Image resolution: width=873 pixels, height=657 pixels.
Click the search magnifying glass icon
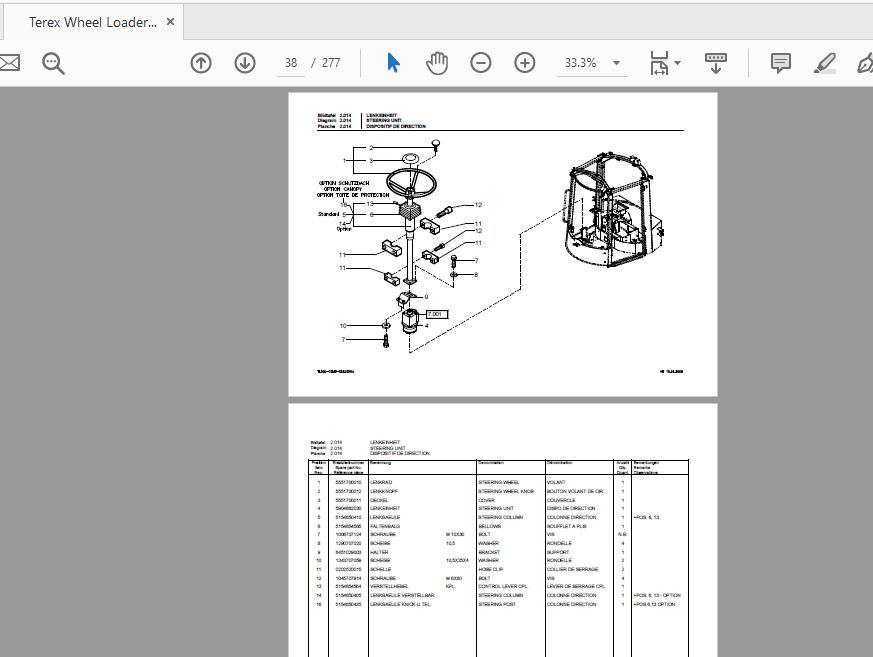(x=53, y=62)
